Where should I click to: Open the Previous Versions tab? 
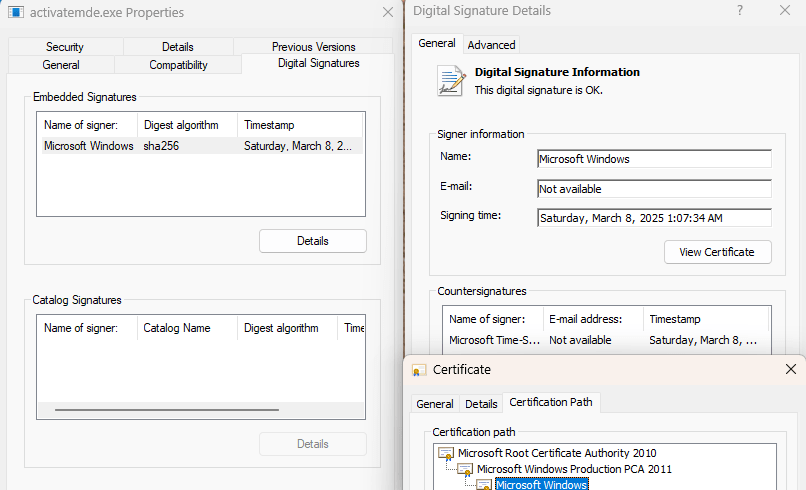(x=314, y=47)
